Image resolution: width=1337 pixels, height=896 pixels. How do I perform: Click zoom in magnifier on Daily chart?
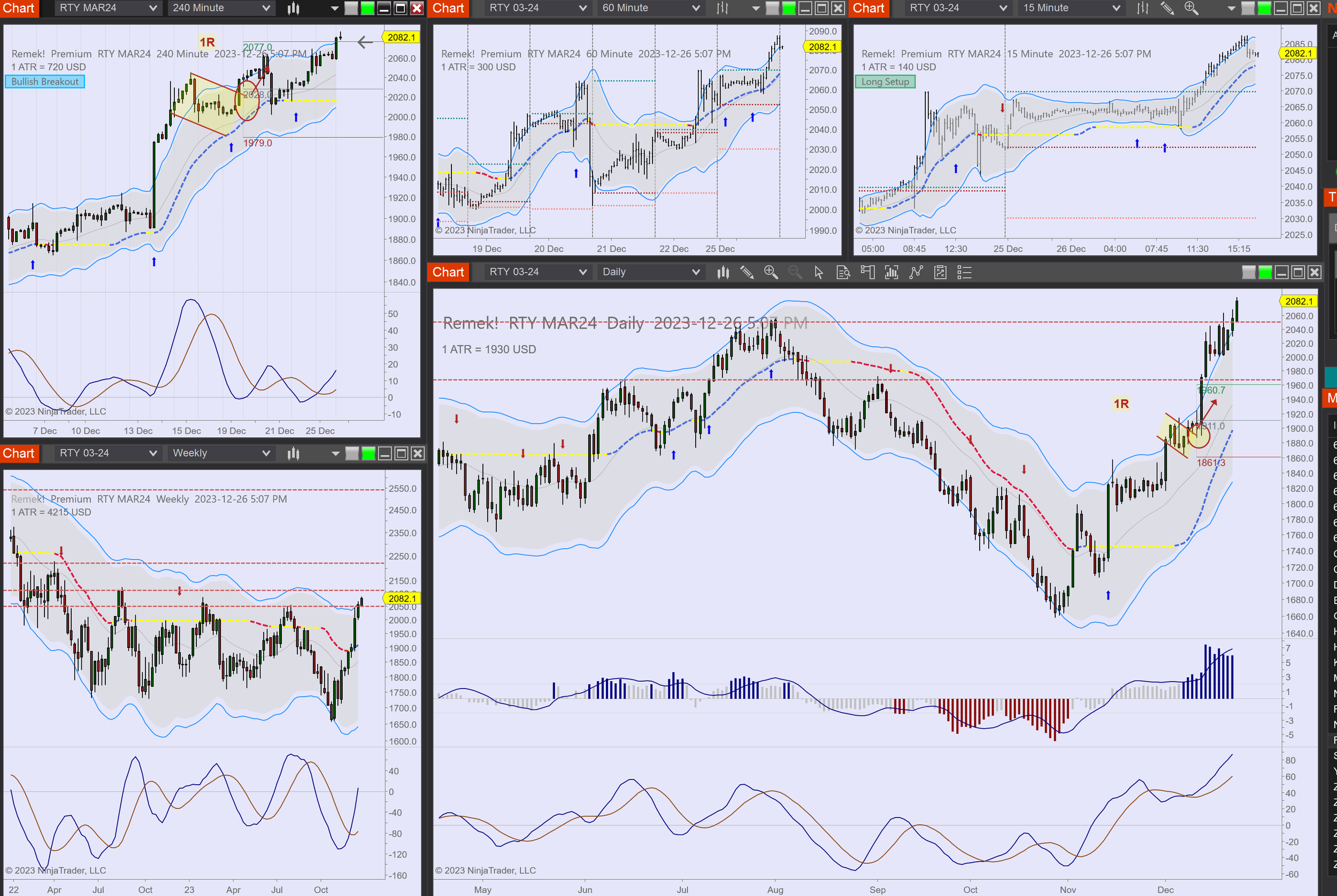(x=771, y=273)
